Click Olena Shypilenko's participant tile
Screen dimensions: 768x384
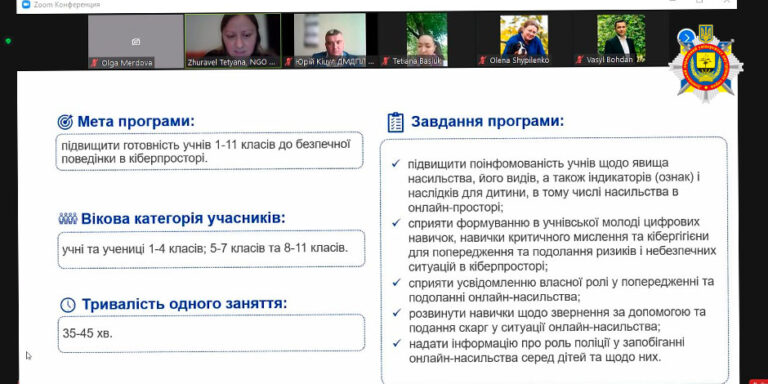point(524,40)
